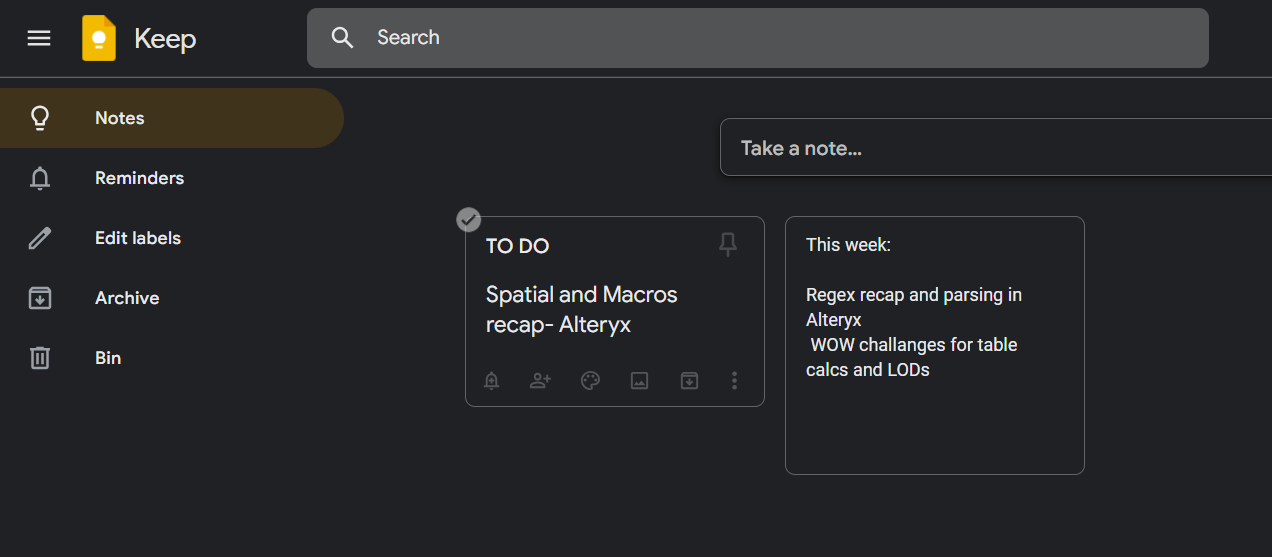Image resolution: width=1272 pixels, height=557 pixels.
Task: Go to Notes in sidebar
Action: pos(120,118)
